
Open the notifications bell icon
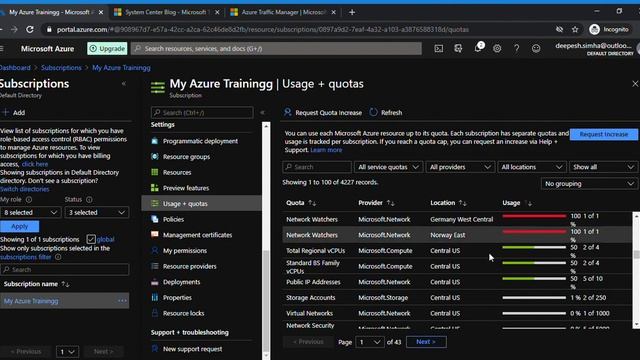pyautogui.click(x=478, y=48)
